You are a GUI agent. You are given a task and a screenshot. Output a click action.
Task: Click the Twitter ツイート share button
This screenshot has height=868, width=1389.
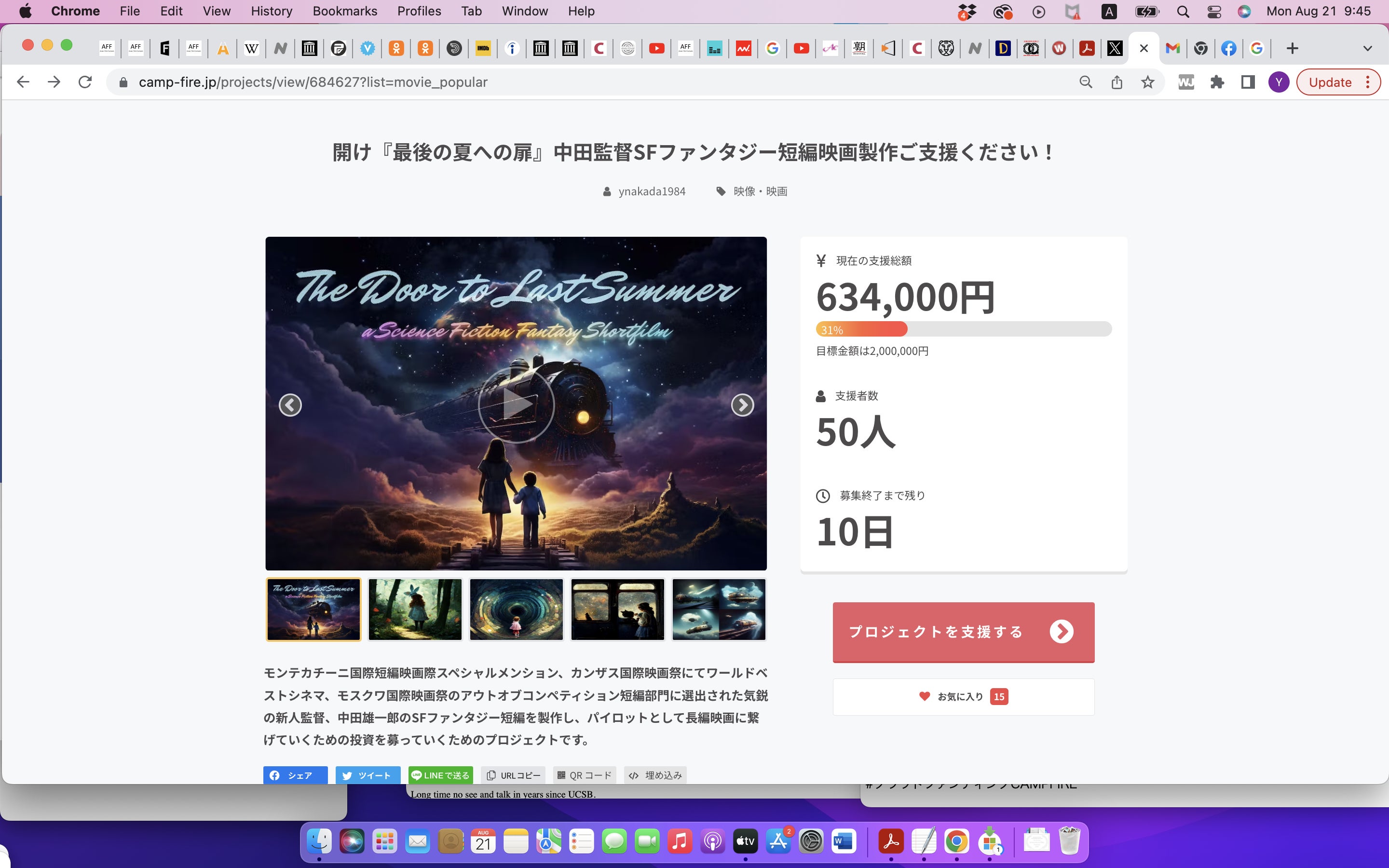368,775
